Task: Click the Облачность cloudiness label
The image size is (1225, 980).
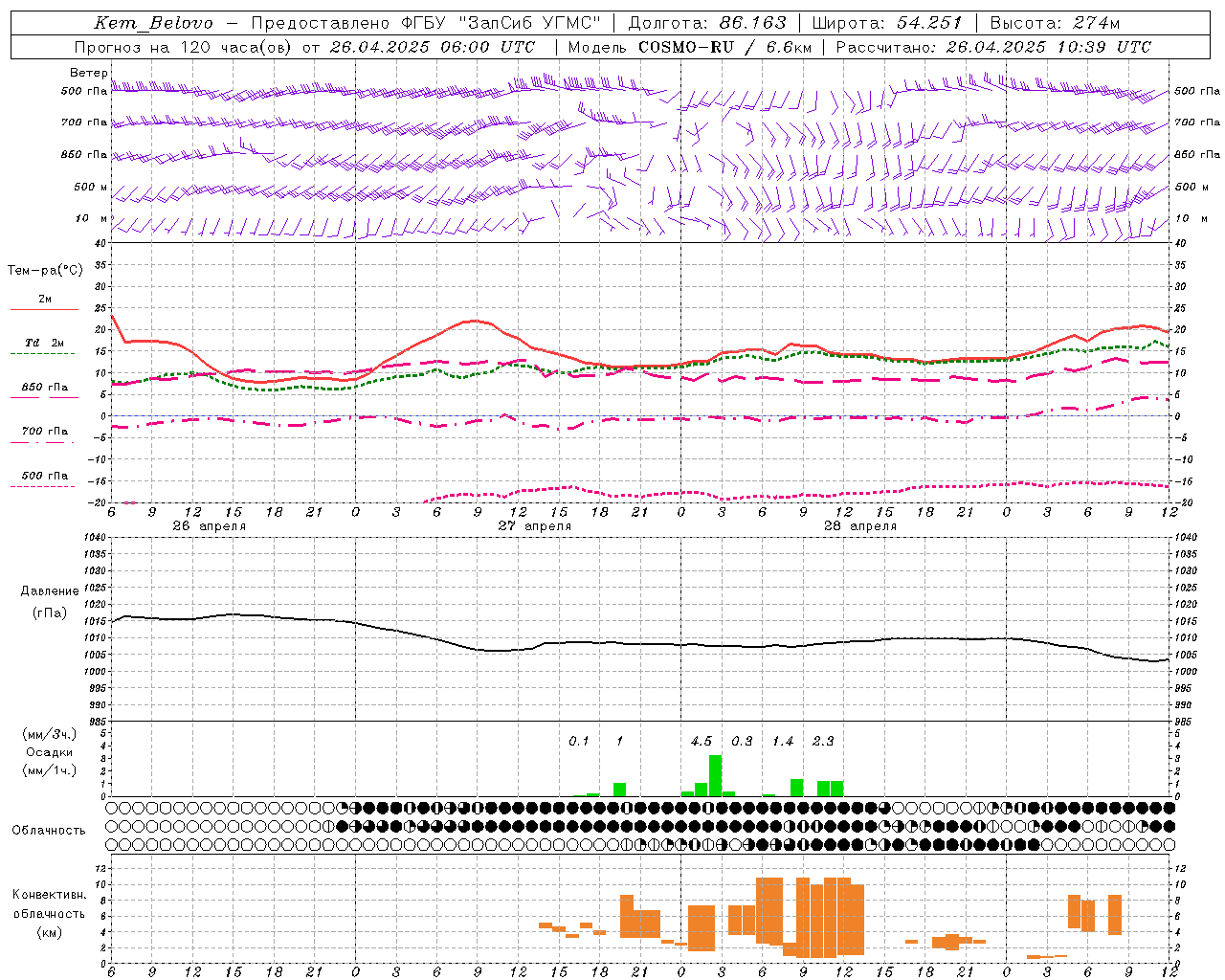Action: click(x=48, y=831)
